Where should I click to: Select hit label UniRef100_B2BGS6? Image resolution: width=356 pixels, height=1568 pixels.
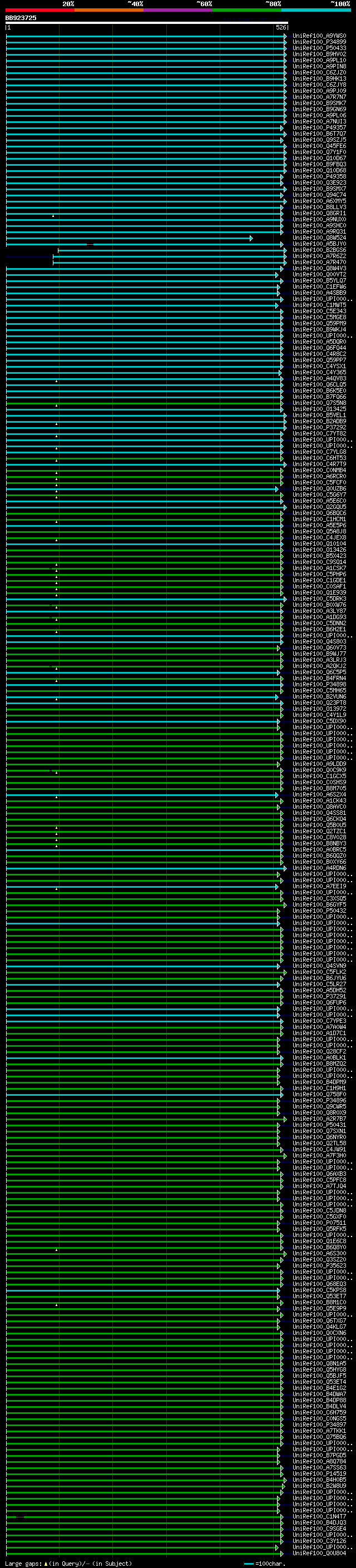[319, 250]
